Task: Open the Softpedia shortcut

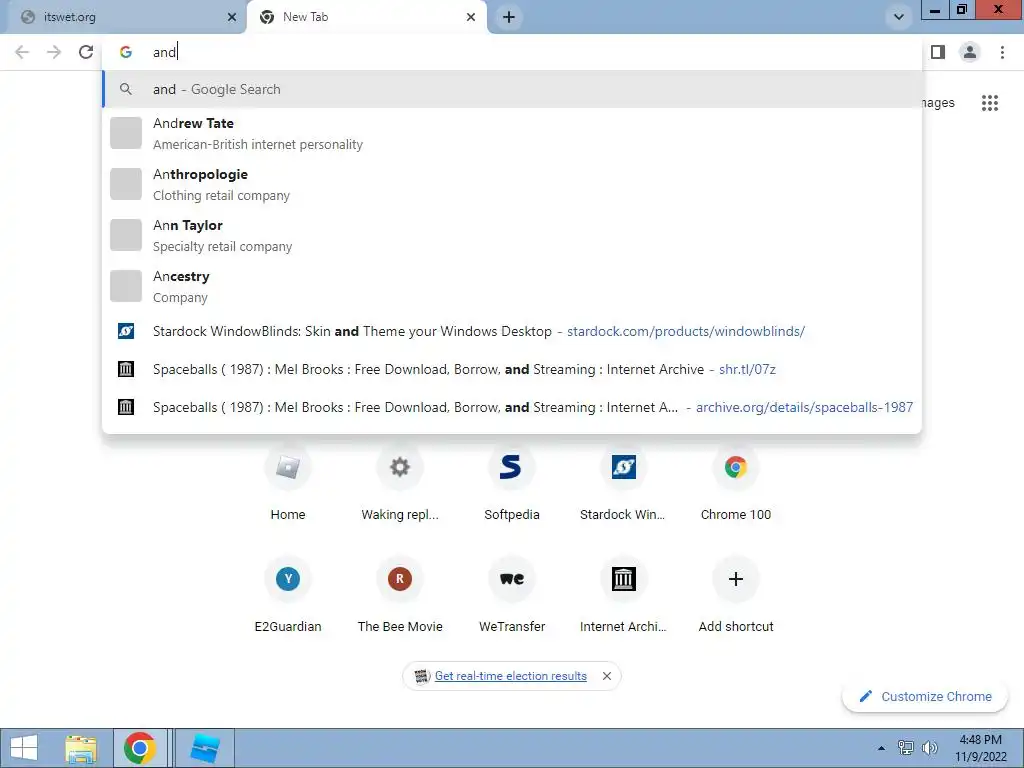Action: pyautogui.click(x=512, y=484)
